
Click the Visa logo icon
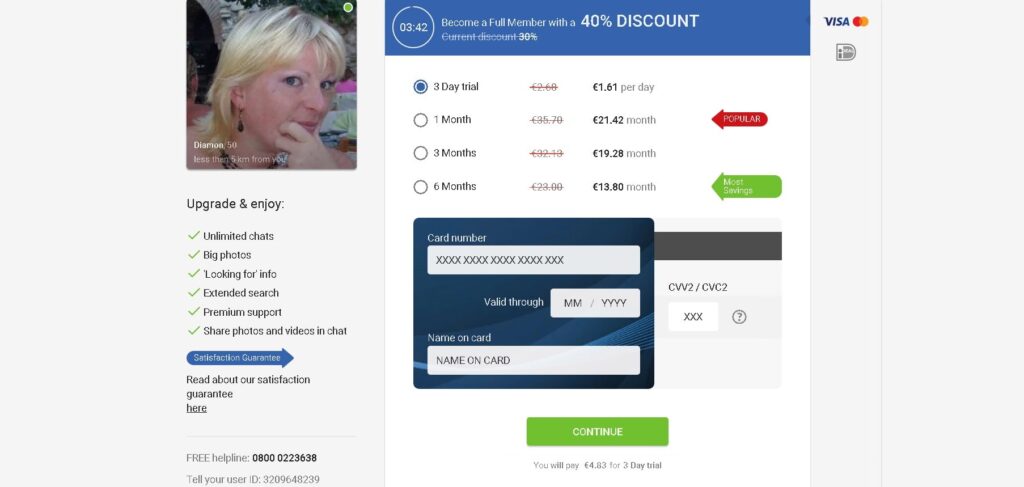(836, 22)
